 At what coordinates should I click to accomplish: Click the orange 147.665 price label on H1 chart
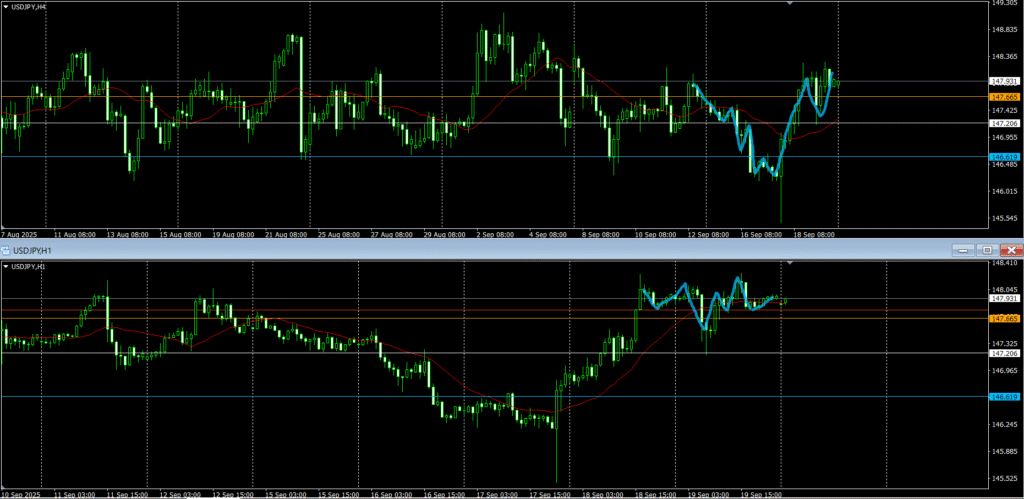point(1003,318)
